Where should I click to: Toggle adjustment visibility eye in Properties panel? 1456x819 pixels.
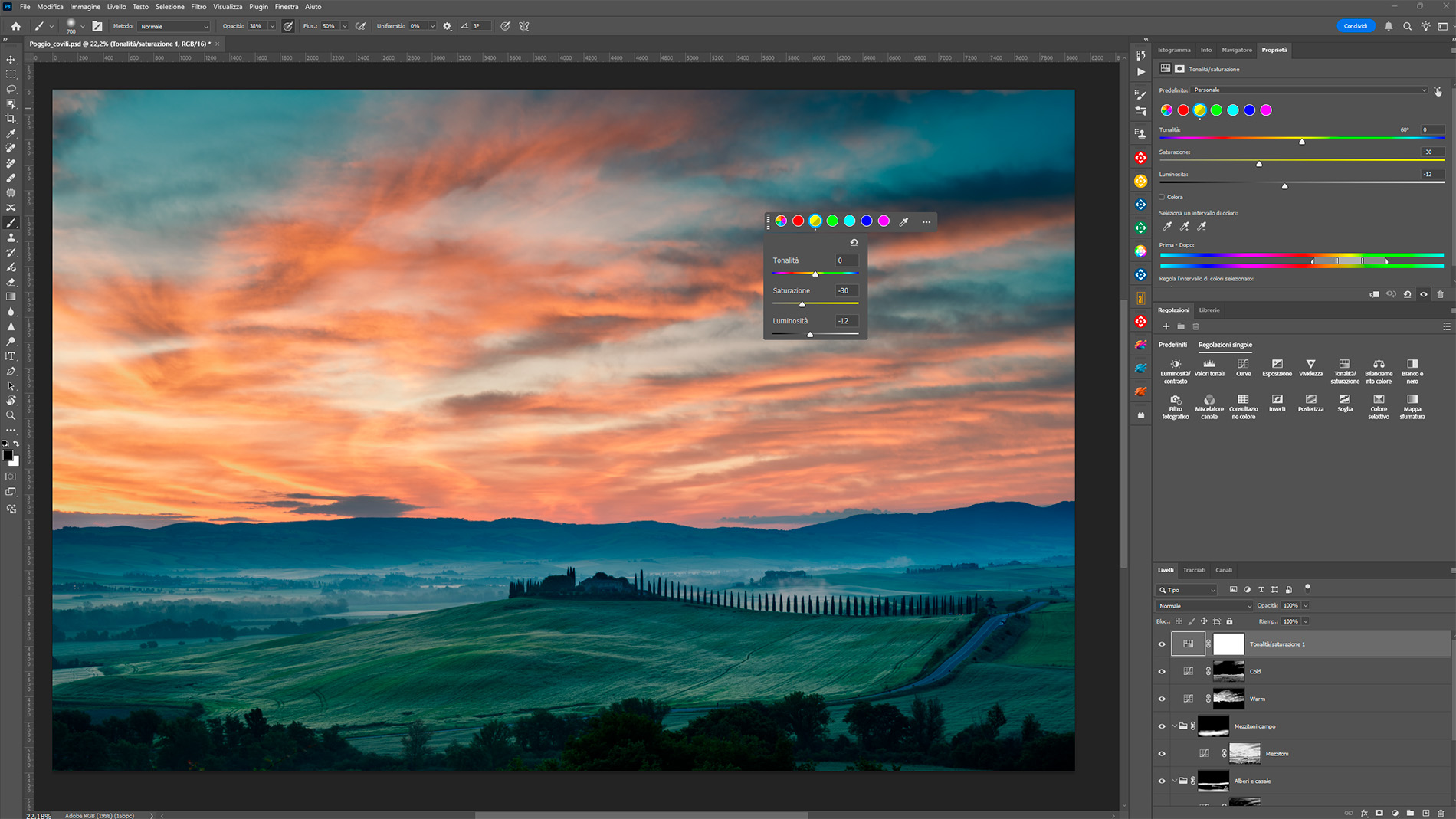[x=1424, y=294]
